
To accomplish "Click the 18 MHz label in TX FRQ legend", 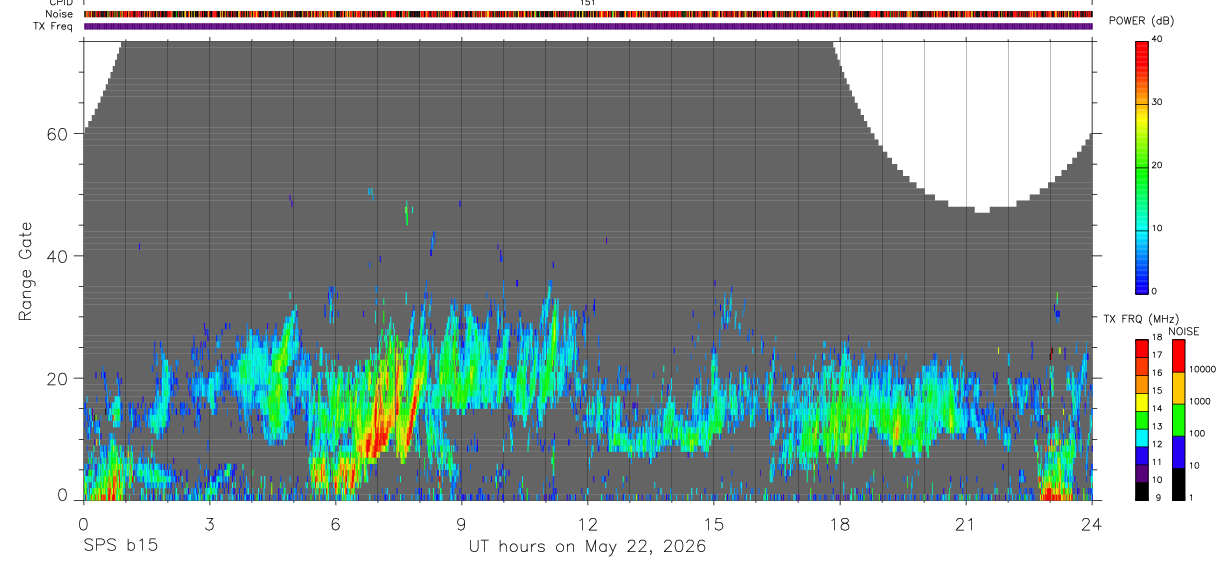I will 1157,337.
